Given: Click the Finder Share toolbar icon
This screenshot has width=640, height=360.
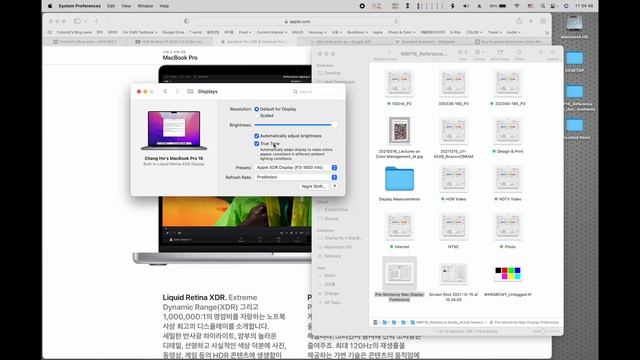Looking at the screenshot, I should pyautogui.click(x=519, y=53).
